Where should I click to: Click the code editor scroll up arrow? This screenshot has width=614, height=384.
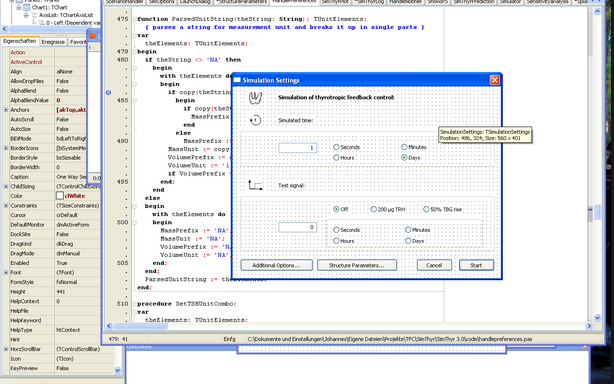click(597, 11)
